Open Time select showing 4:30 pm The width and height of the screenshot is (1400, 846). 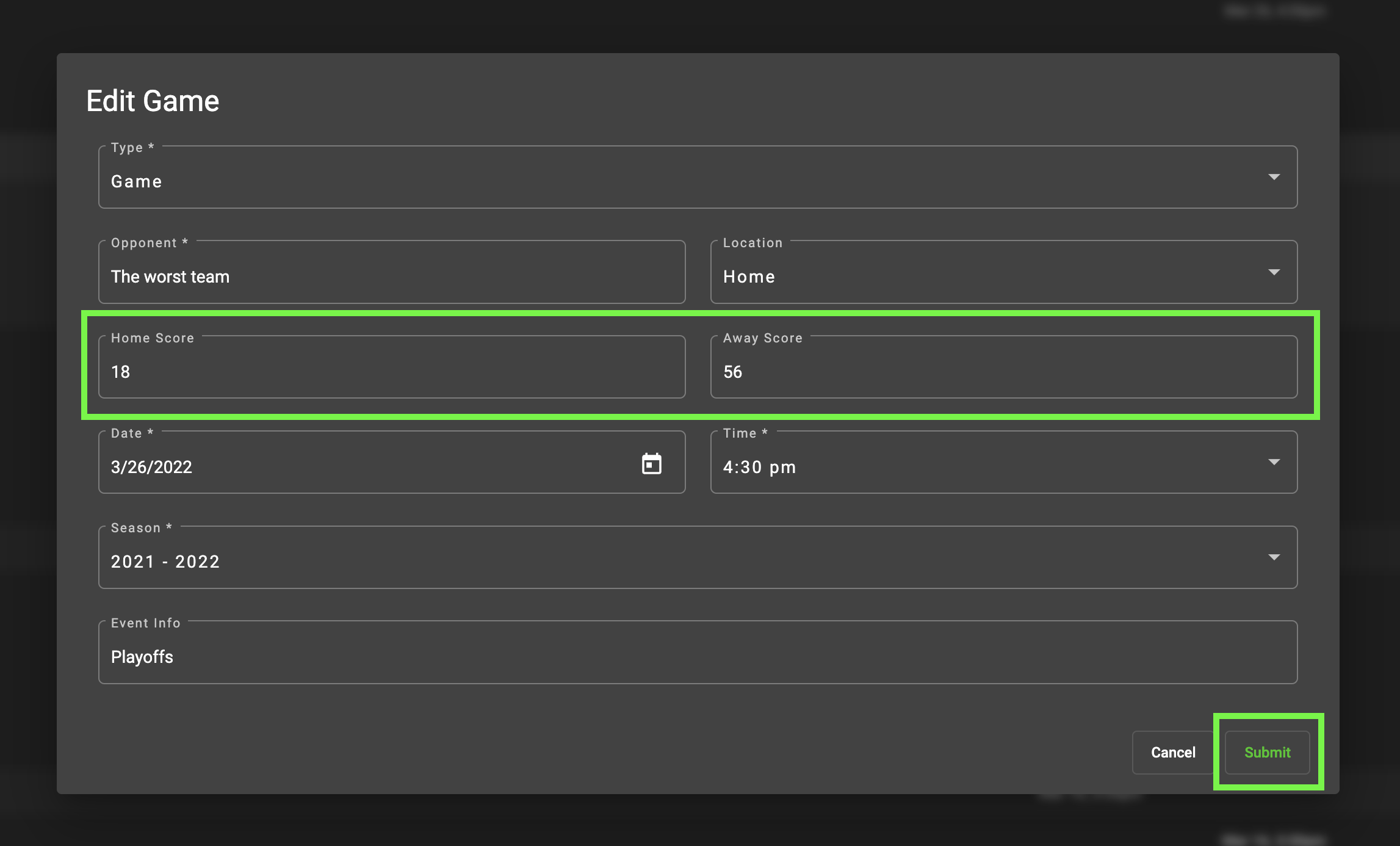[976, 466]
